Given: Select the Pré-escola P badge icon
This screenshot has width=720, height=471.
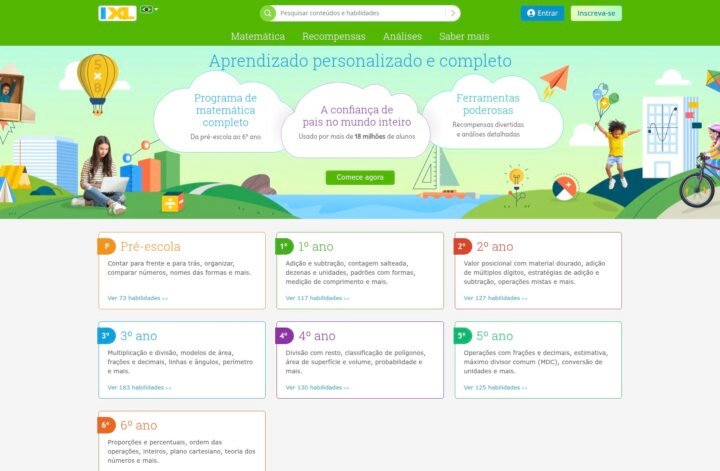Looking at the screenshot, I should click(x=106, y=246).
